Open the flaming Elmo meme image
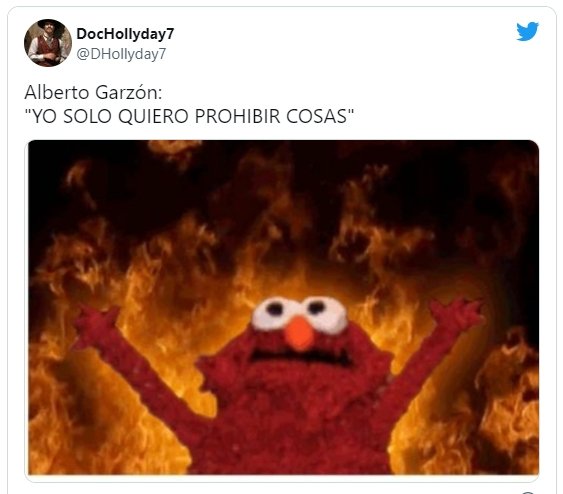The width and height of the screenshot is (563, 494). (283, 307)
